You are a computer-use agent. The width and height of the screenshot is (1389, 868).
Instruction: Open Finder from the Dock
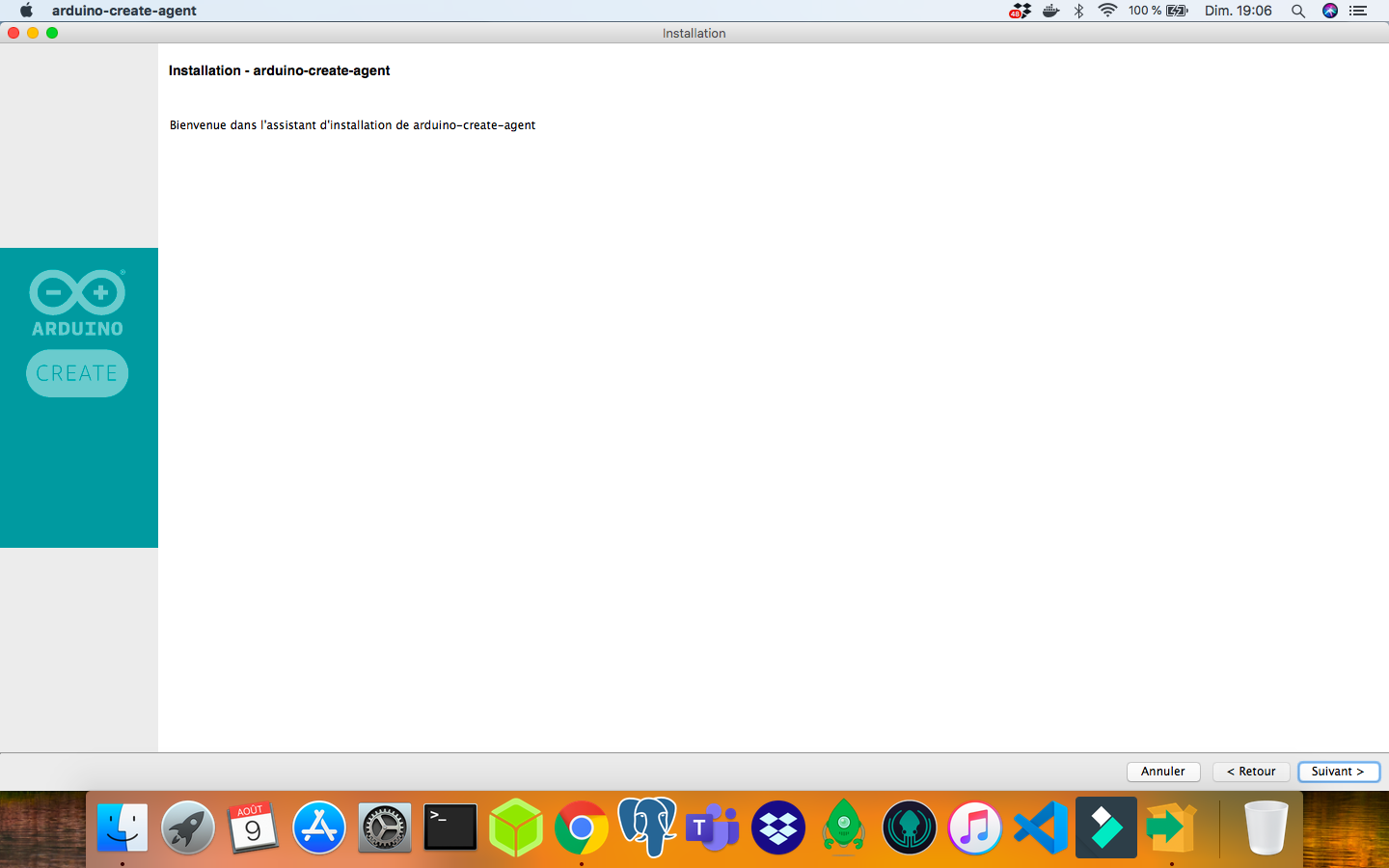pyautogui.click(x=123, y=827)
